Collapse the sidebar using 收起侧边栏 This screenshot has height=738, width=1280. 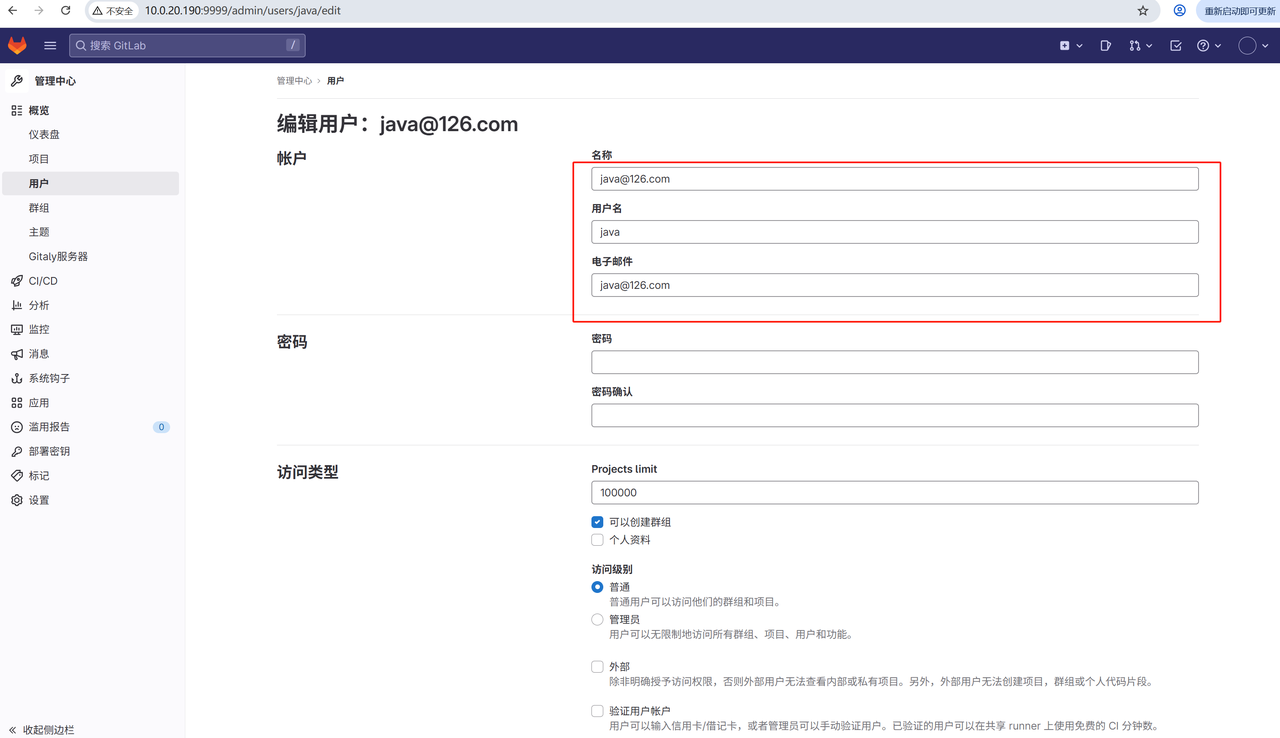click(47, 729)
